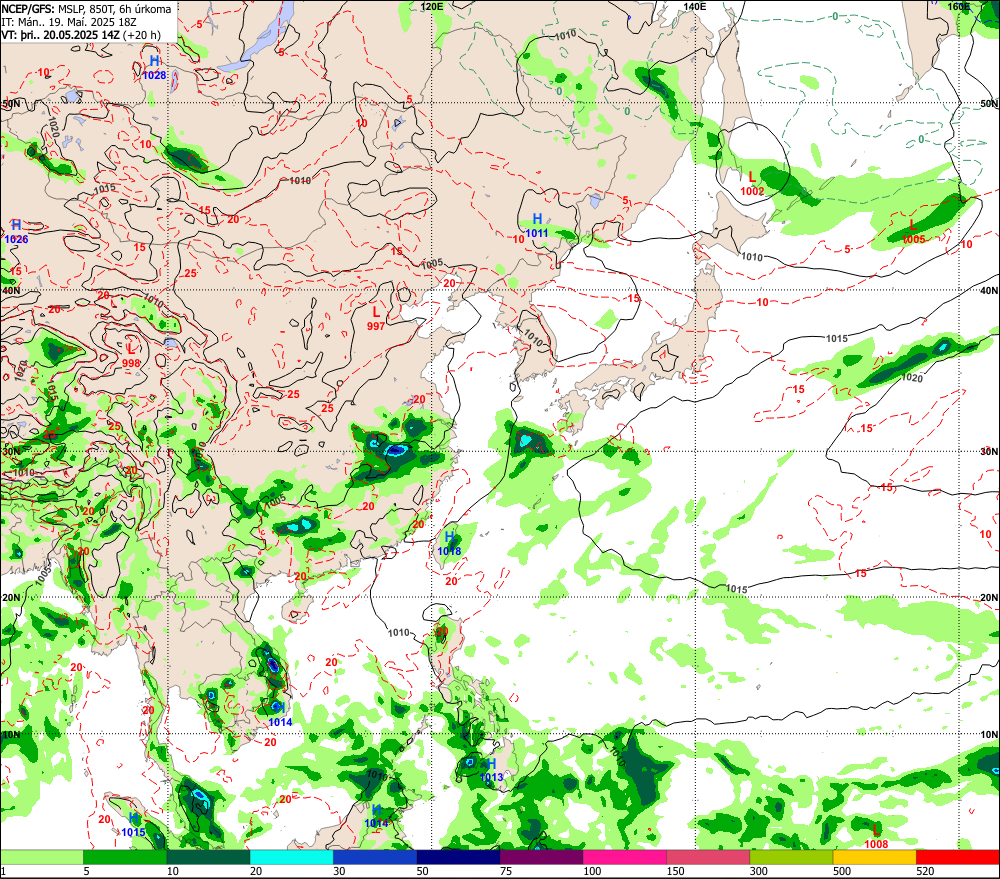Click the L 1002 low near Sakhalin
The width and height of the screenshot is (1000, 879).
(753, 184)
